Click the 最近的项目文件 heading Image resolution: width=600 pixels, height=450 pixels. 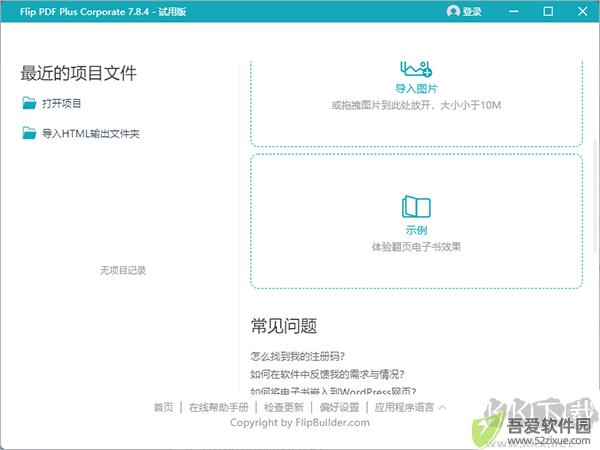pyautogui.click(x=78, y=73)
